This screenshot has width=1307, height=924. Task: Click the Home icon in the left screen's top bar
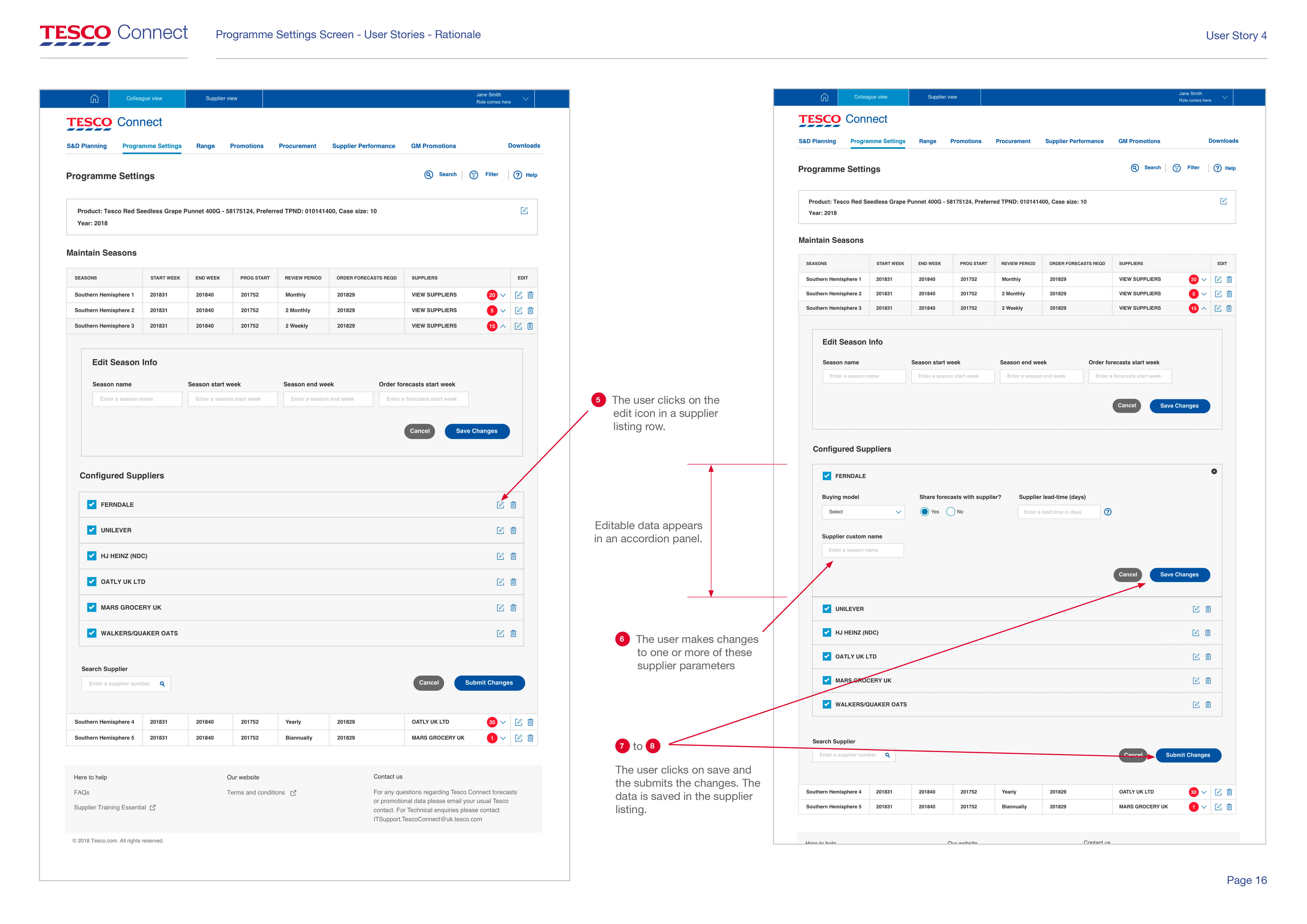coord(95,99)
